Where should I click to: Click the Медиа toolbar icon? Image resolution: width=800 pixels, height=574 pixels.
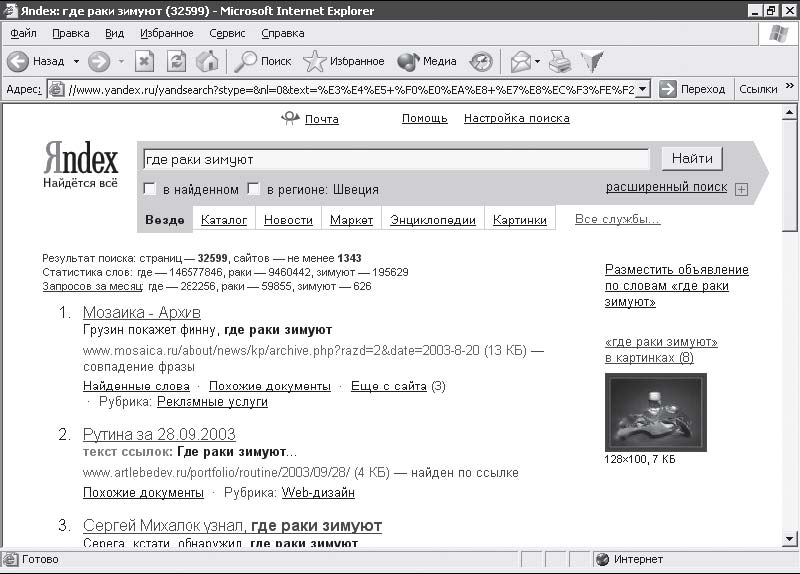coord(409,61)
